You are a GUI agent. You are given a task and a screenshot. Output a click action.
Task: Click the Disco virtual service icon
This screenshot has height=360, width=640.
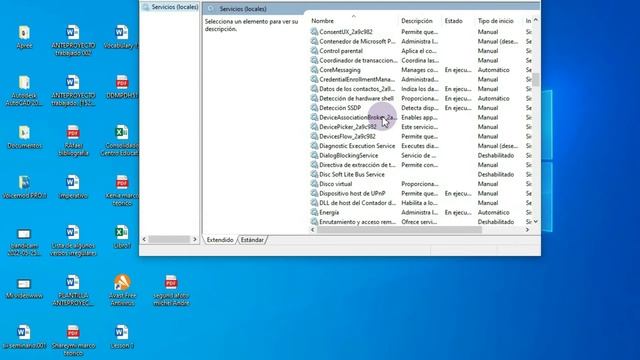click(x=314, y=184)
